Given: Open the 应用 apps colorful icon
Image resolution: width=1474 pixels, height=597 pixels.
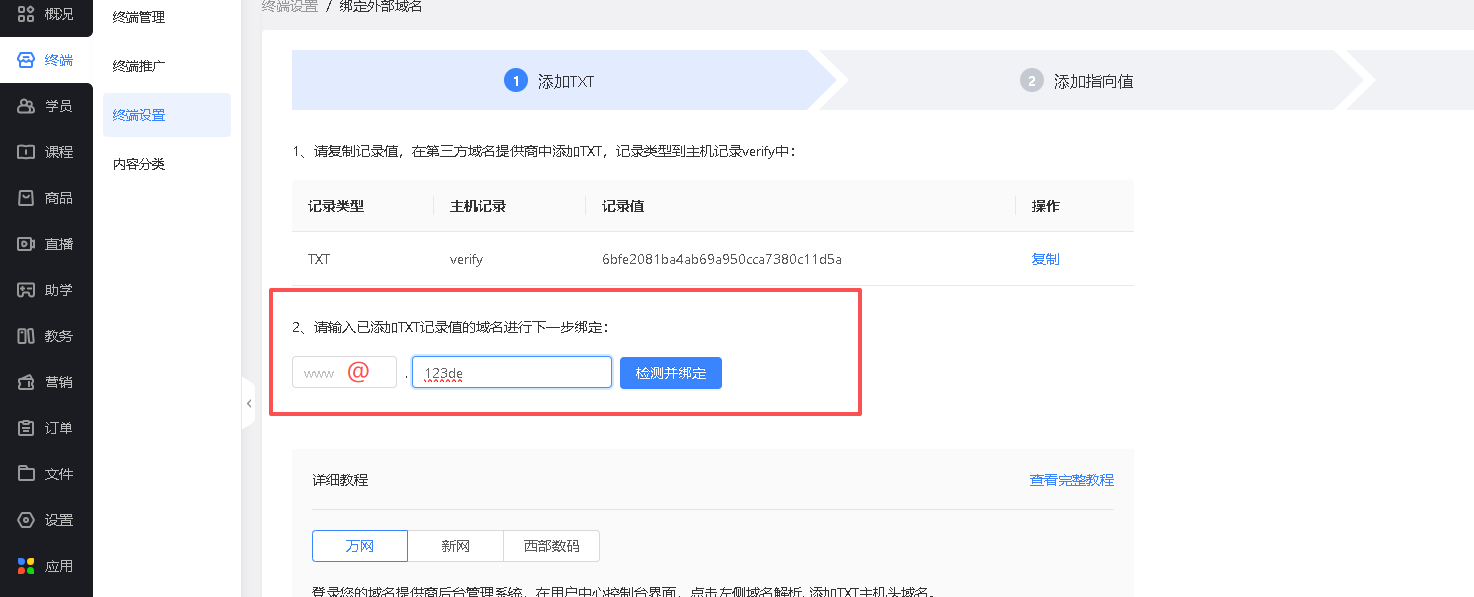Looking at the screenshot, I should 27,566.
